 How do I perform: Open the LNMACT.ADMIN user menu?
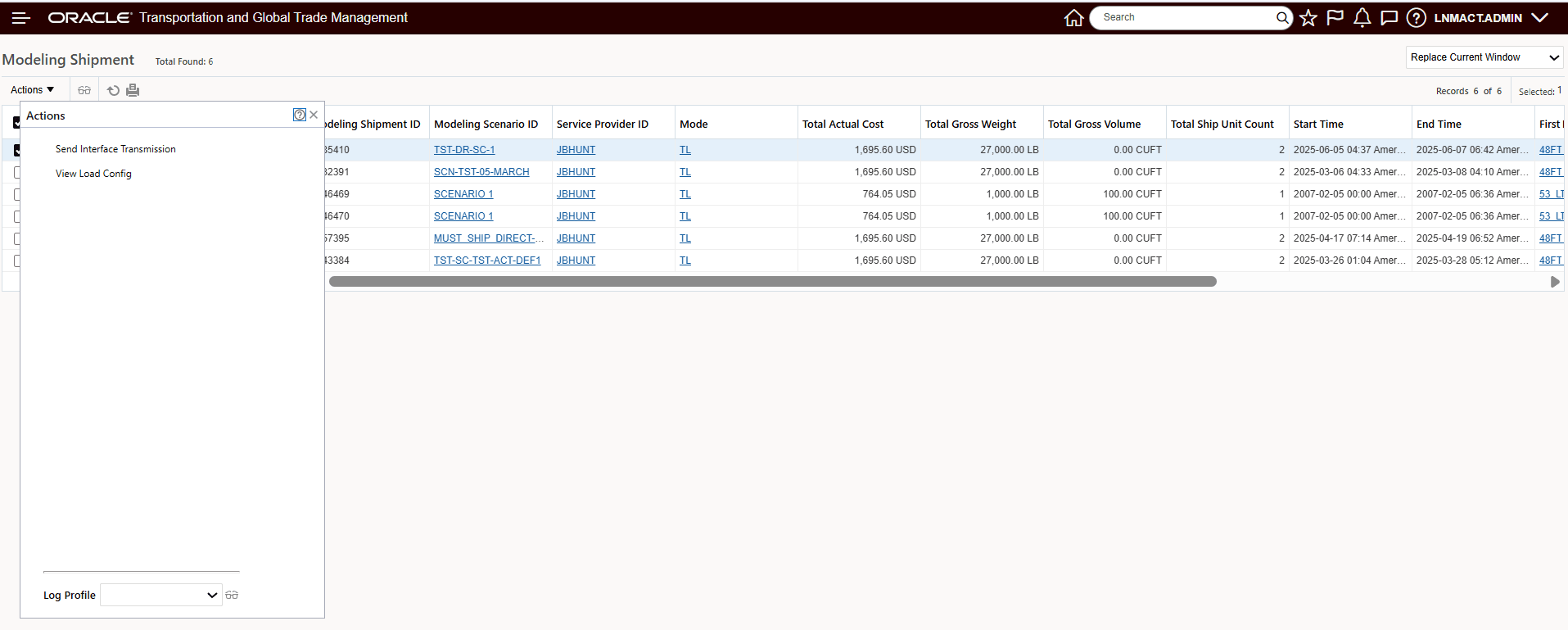[1490, 18]
